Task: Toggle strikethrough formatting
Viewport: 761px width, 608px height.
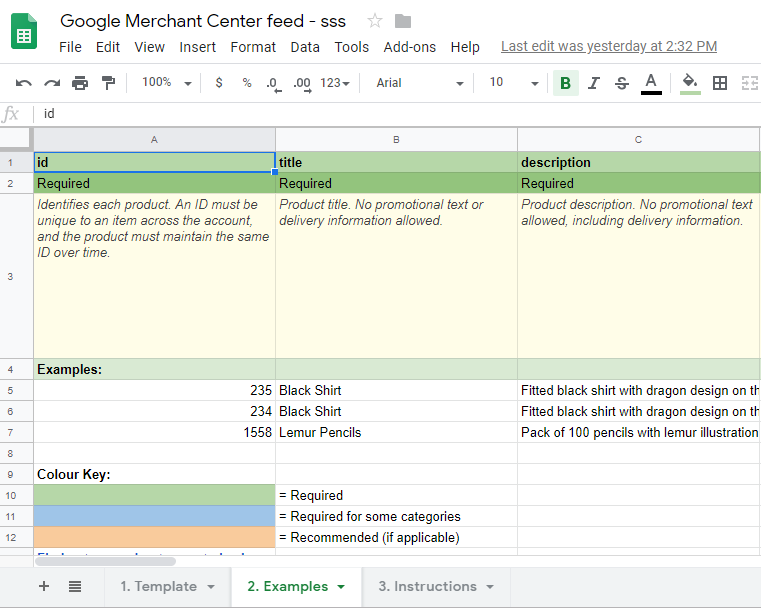Action: click(622, 83)
